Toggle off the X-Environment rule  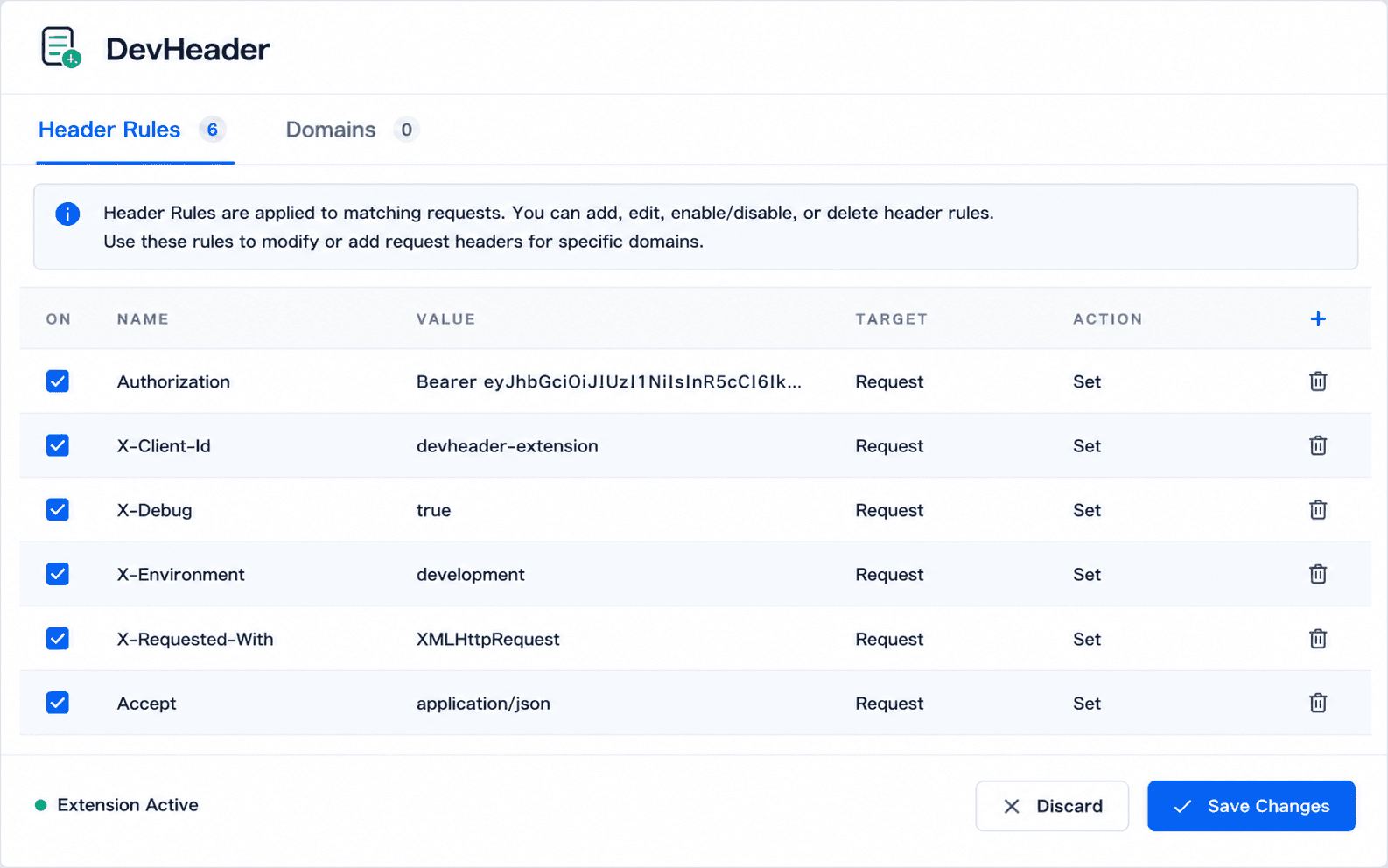click(58, 574)
